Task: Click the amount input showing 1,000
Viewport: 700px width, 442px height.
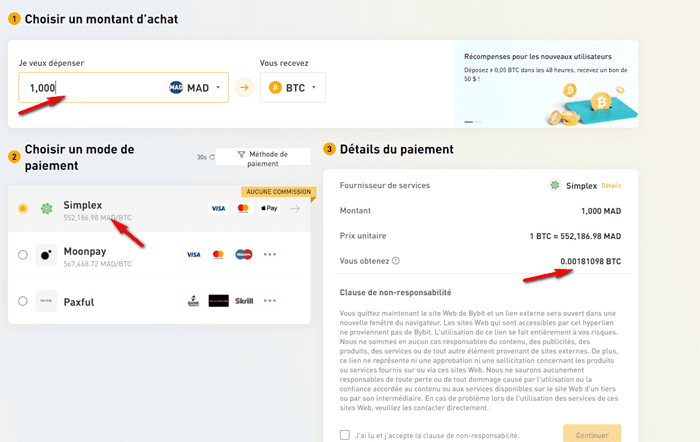Action: tap(90, 88)
